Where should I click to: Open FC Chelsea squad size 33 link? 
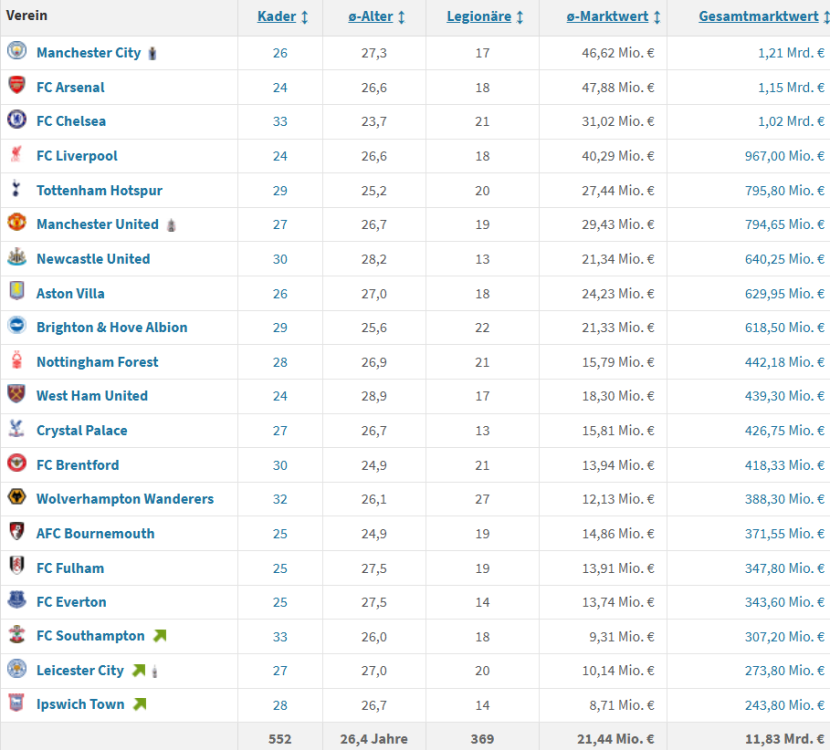click(x=280, y=121)
